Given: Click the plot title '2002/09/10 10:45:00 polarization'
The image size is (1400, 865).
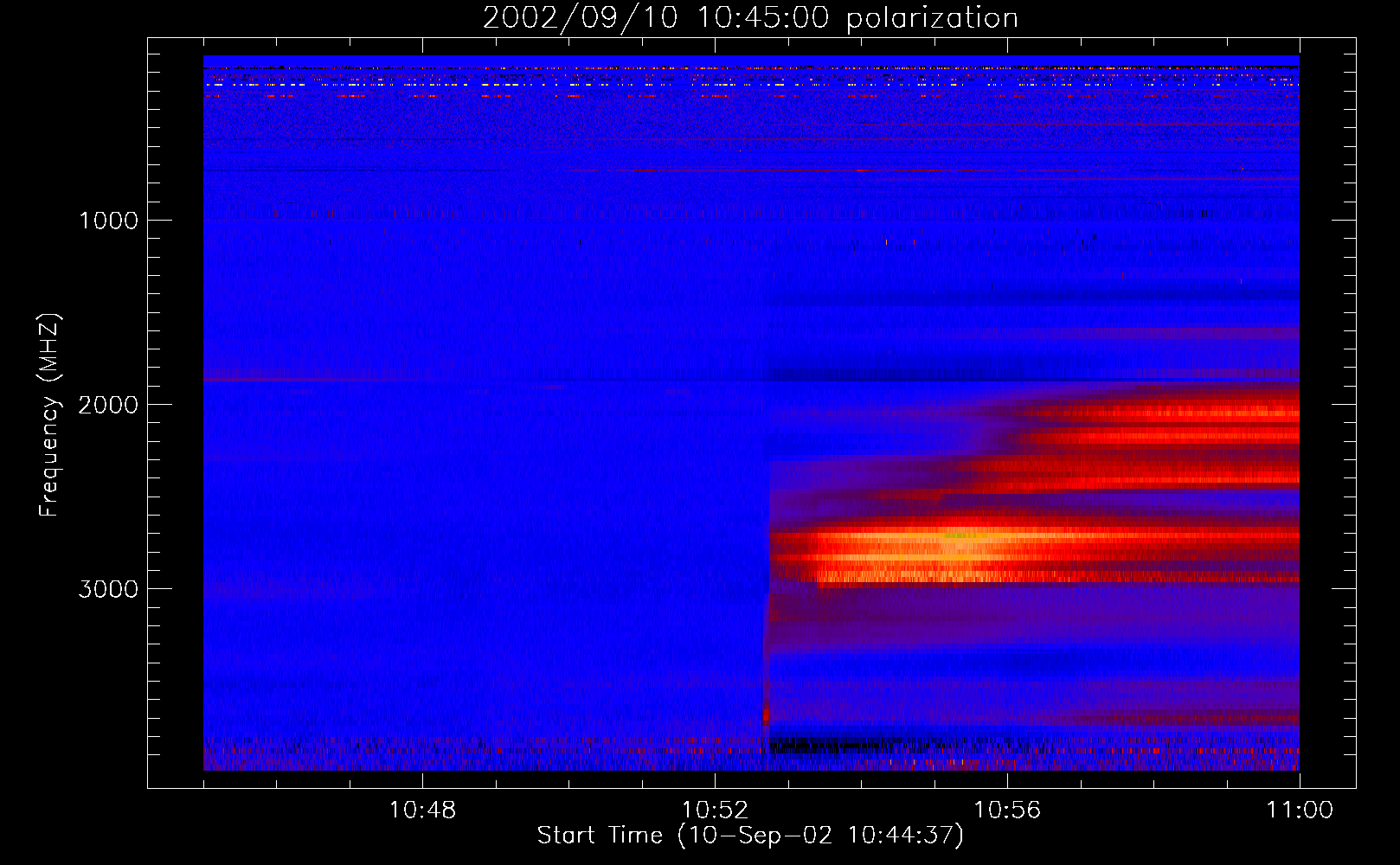Looking at the screenshot, I should pyautogui.click(x=750, y=18).
